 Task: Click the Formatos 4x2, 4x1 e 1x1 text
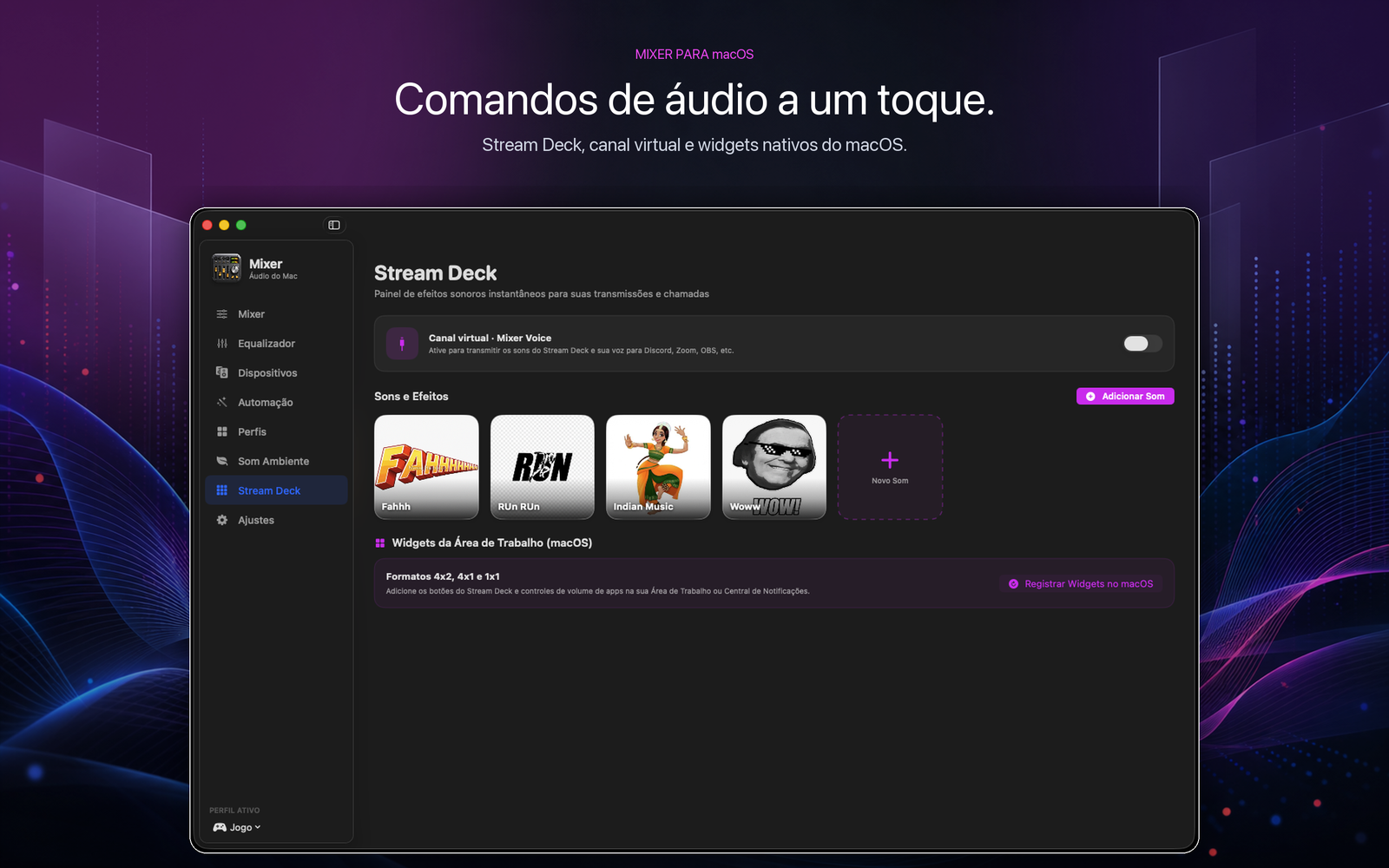click(x=443, y=576)
